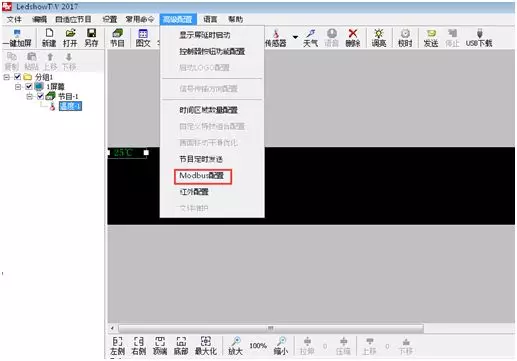This screenshot has height=361, width=517.
Task: Click the 复制 copy icon above the tree
Action: click(x=12, y=61)
